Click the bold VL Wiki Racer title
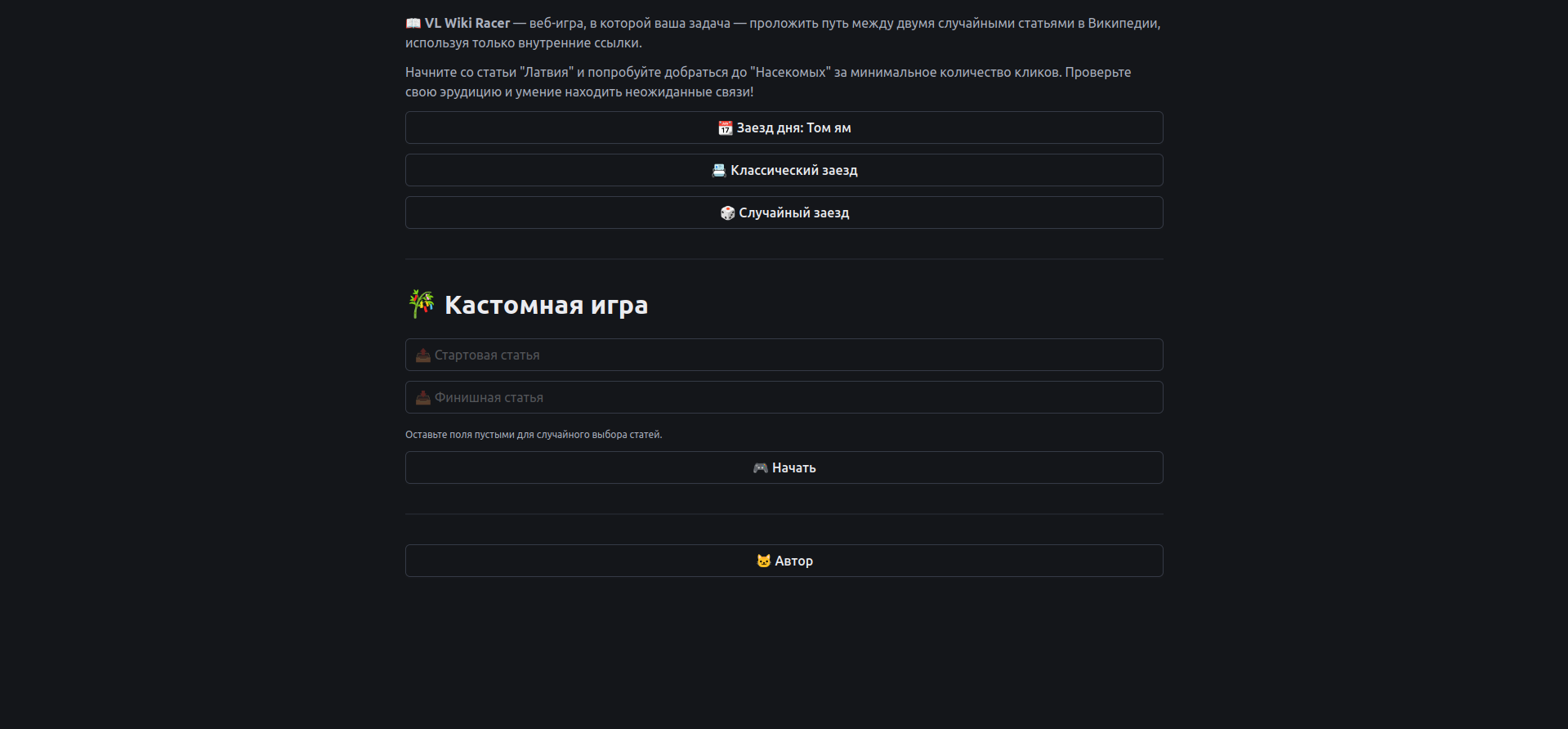The height and width of the screenshot is (729, 1568). (467, 24)
